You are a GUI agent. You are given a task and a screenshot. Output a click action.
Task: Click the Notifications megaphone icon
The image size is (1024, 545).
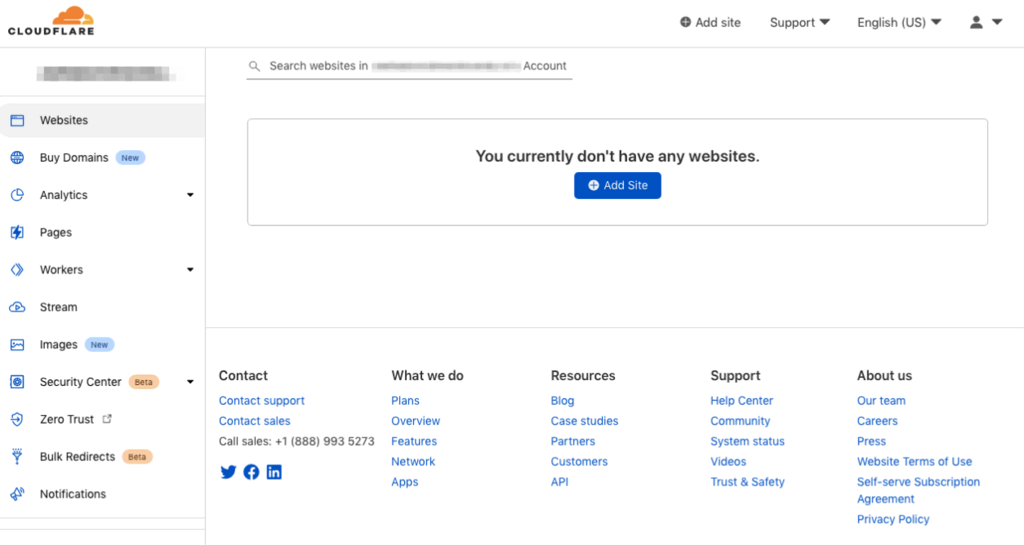pyautogui.click(x=17, y=494)
